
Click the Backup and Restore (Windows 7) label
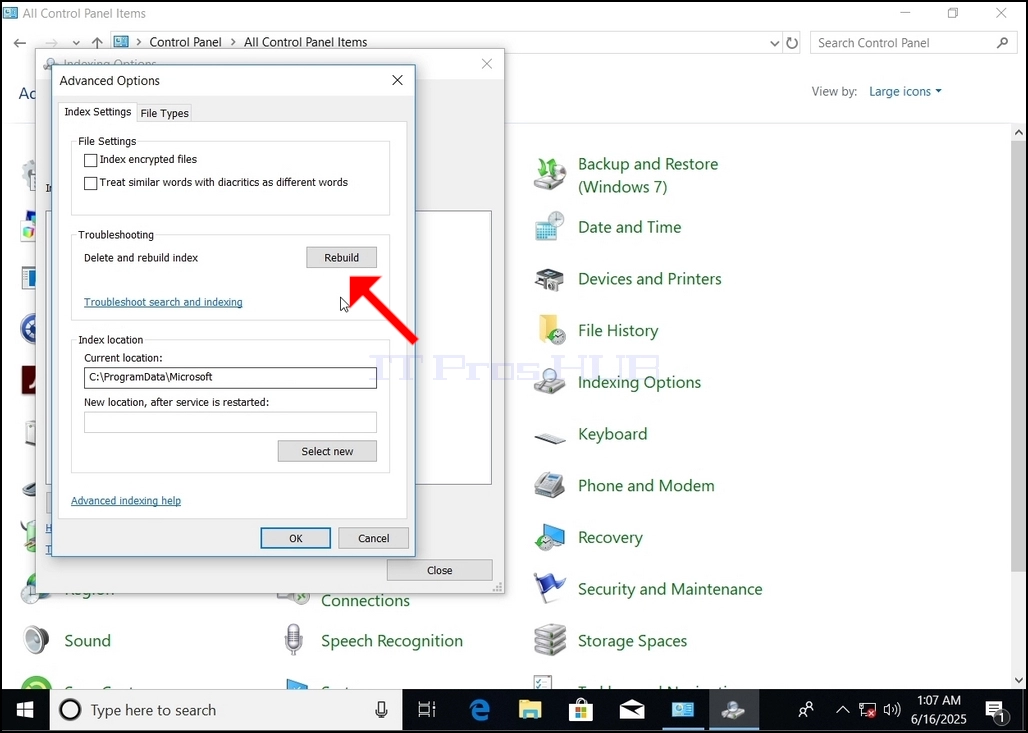coord(648,175)
